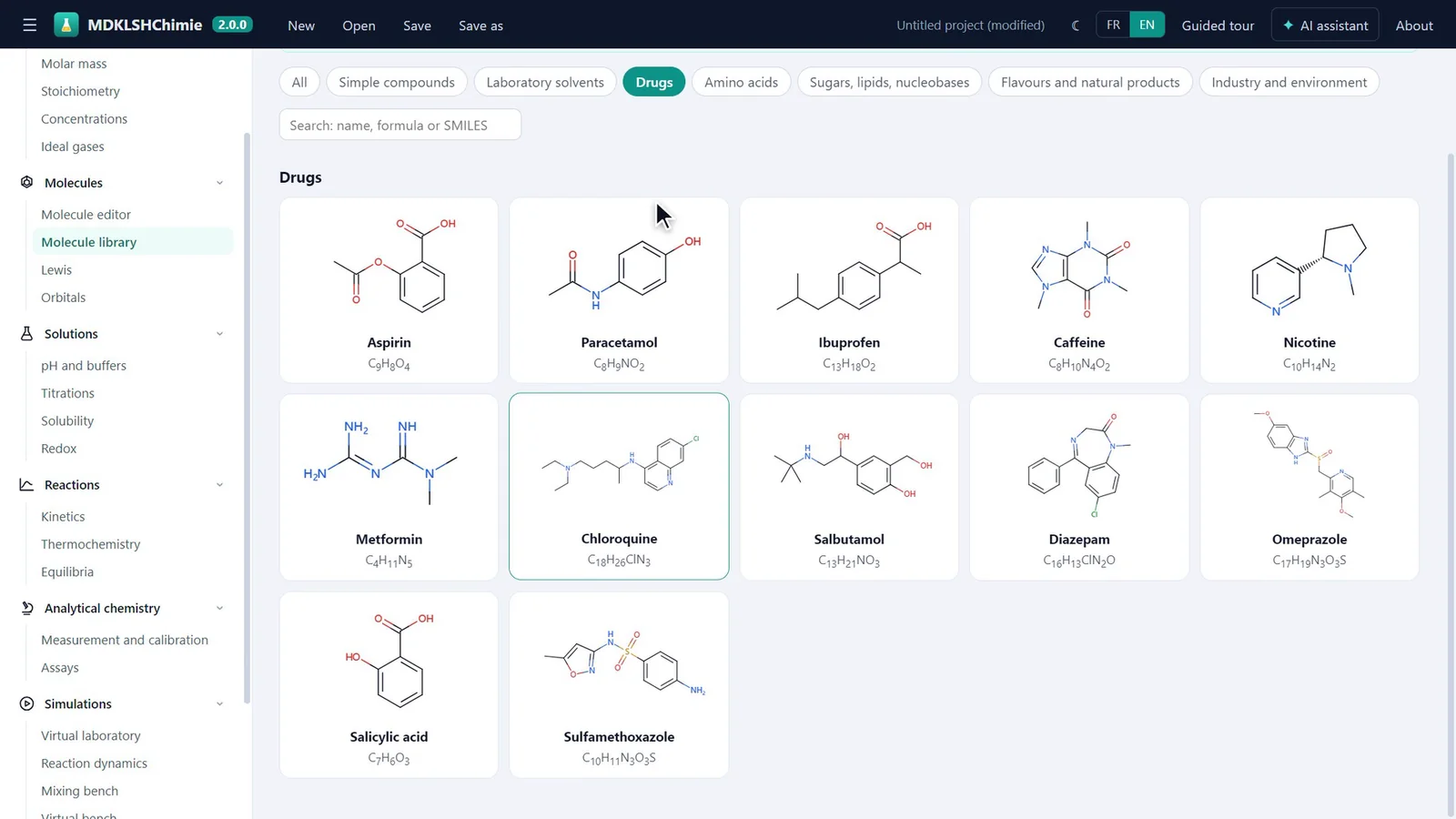Screen dimensions: 1456x819
Task: Click the Reactions chart icon
Action: 26,484
